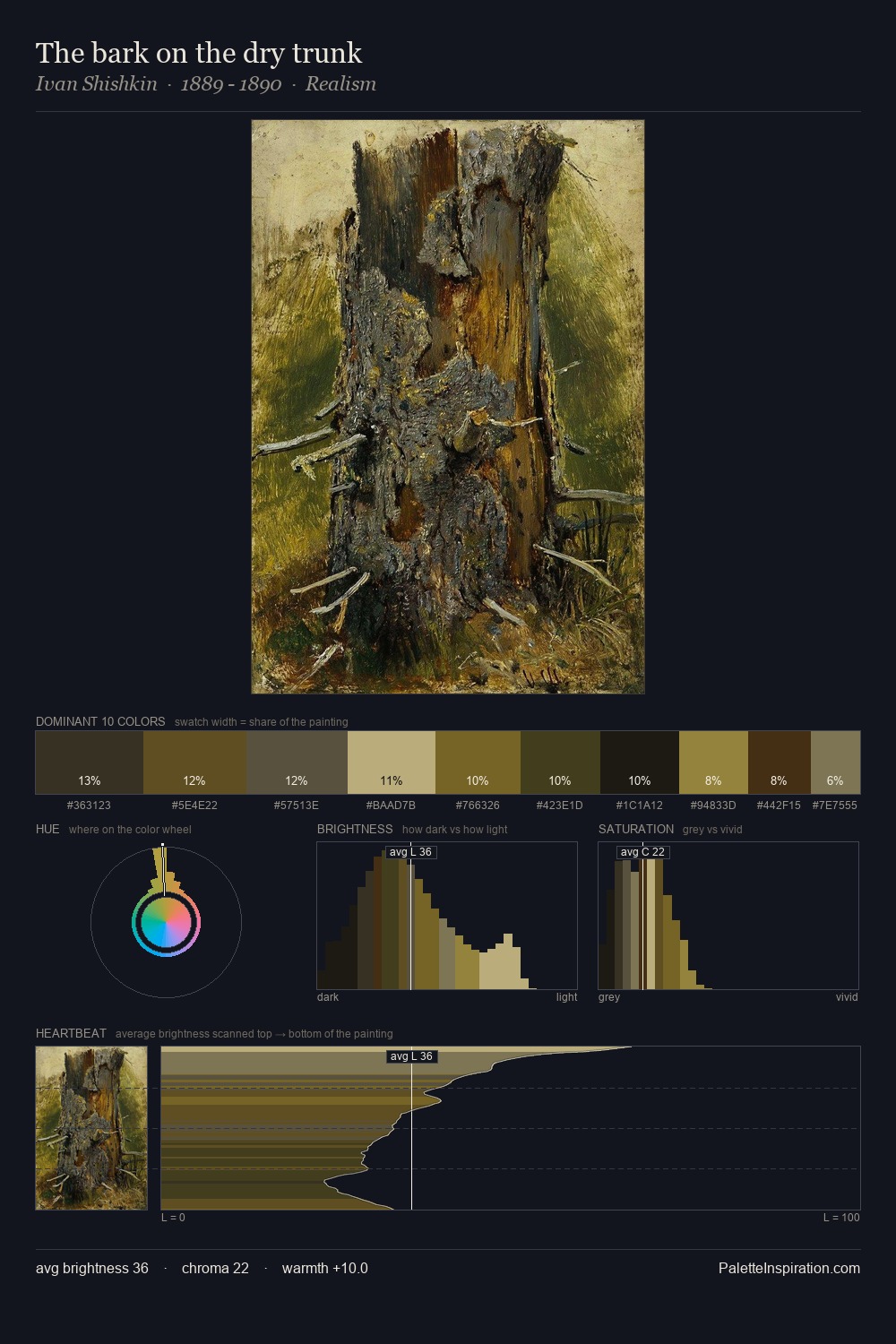Click 'where on the color wheel' caption
Viewport: 896px width, 1344px height.
pyautogui.click(x=130, y=830)
